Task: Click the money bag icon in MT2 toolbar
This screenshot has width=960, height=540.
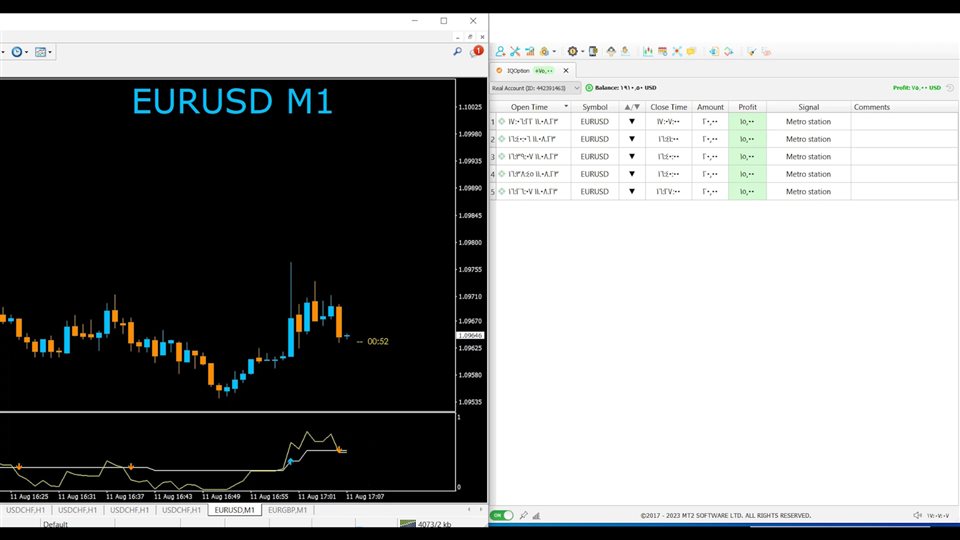Action: (544, 51)
